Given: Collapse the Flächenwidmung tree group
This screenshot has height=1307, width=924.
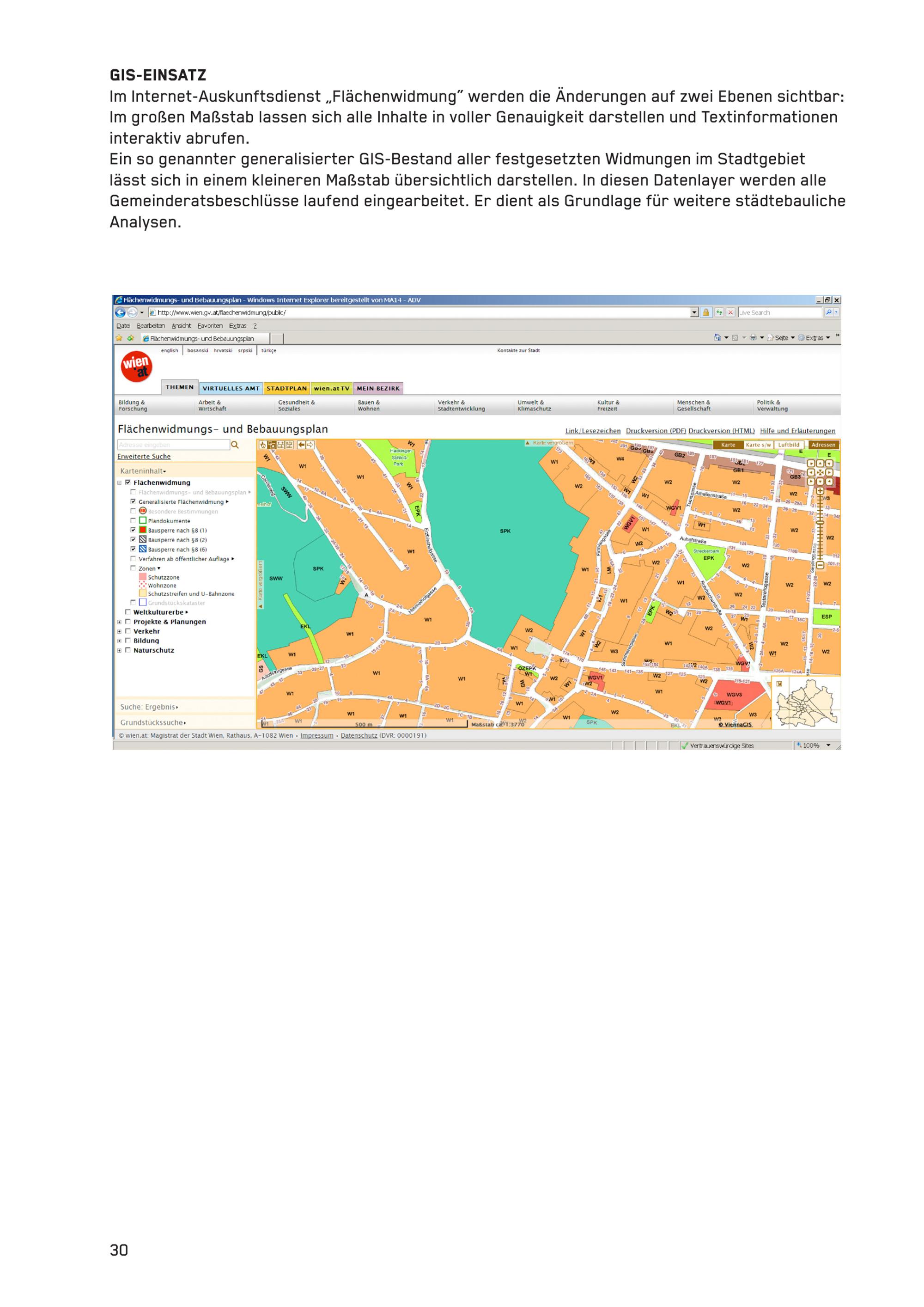Looking at the screenshot, I should (x=120, y=482).
